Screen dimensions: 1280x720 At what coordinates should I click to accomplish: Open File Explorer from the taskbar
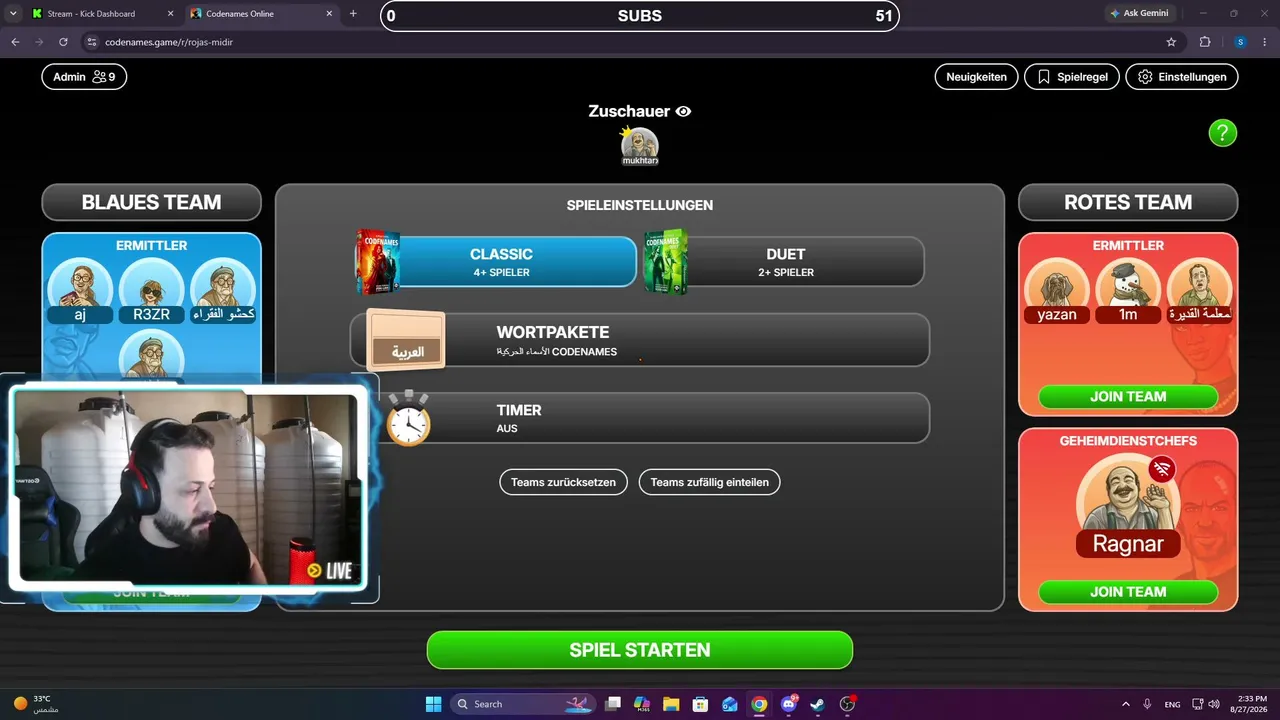[671, 704]
